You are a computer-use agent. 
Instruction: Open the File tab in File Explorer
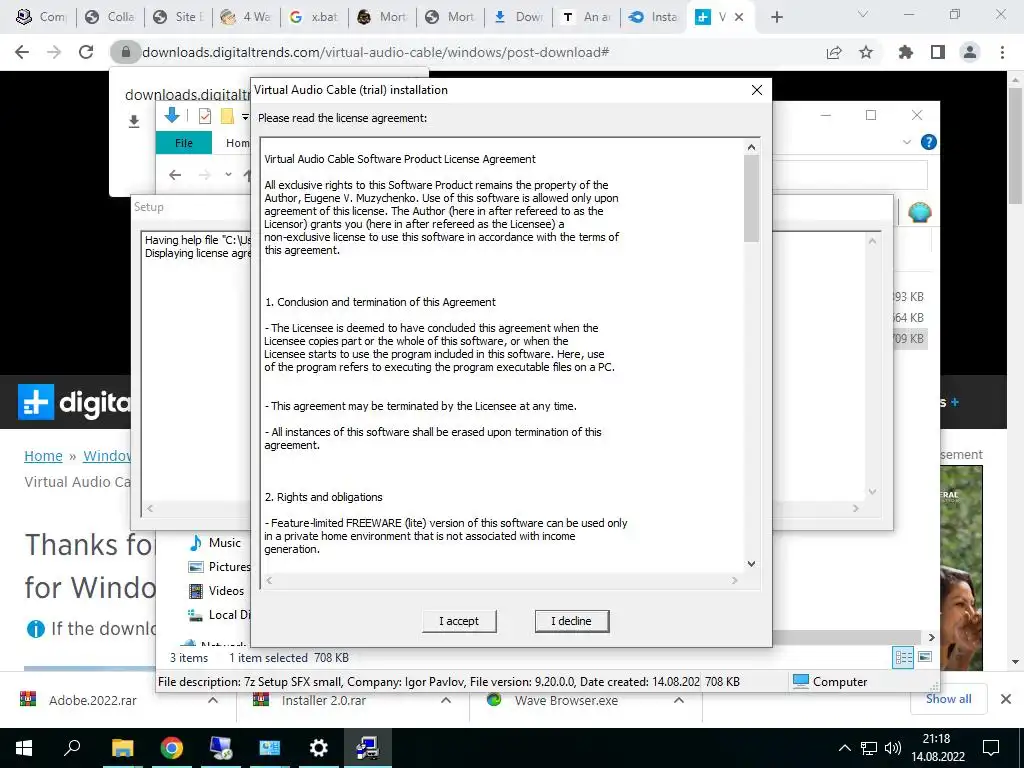click(184, 143)
